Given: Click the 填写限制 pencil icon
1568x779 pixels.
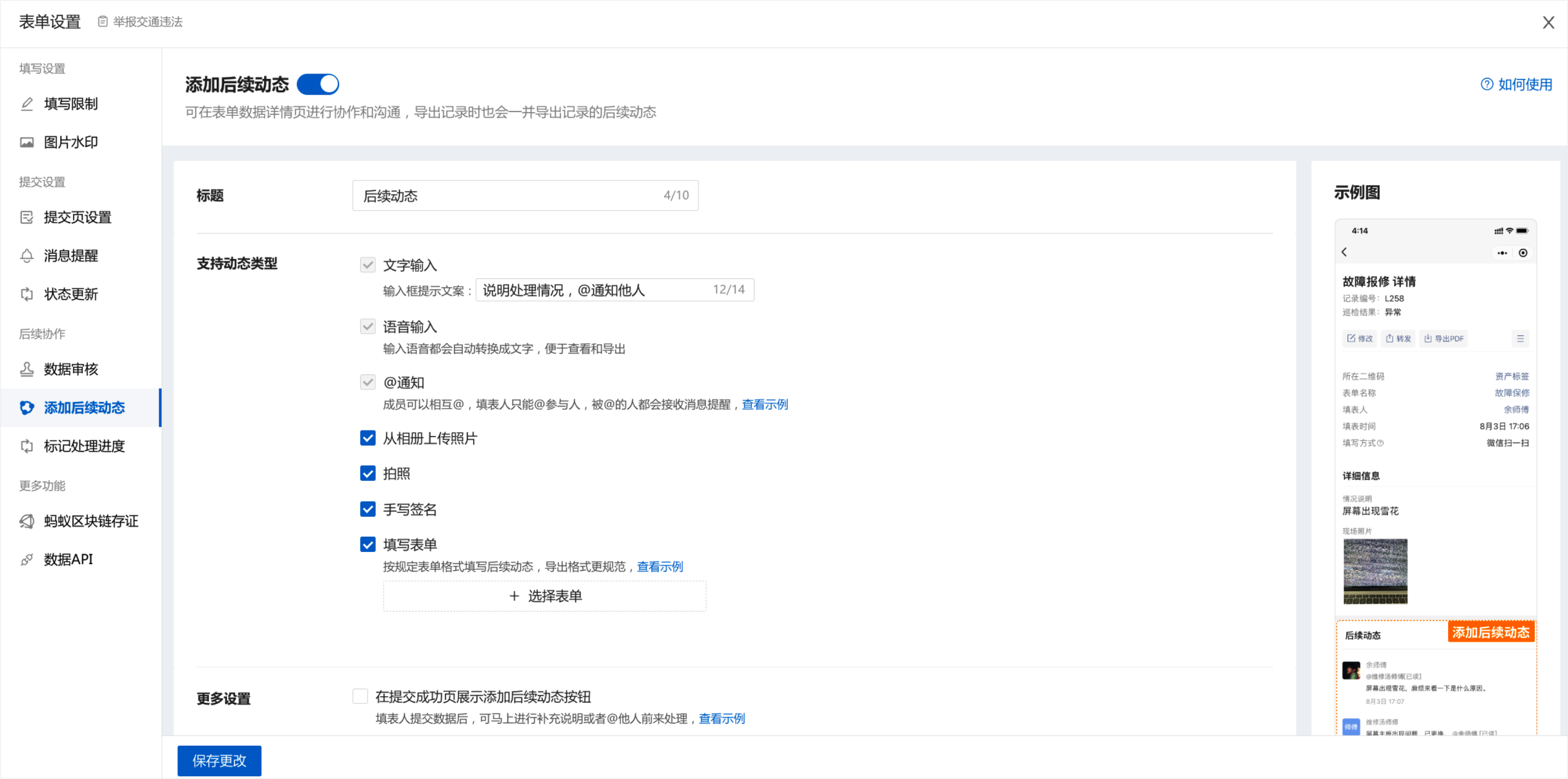Looking at the screenshot, I should [27, 104].
